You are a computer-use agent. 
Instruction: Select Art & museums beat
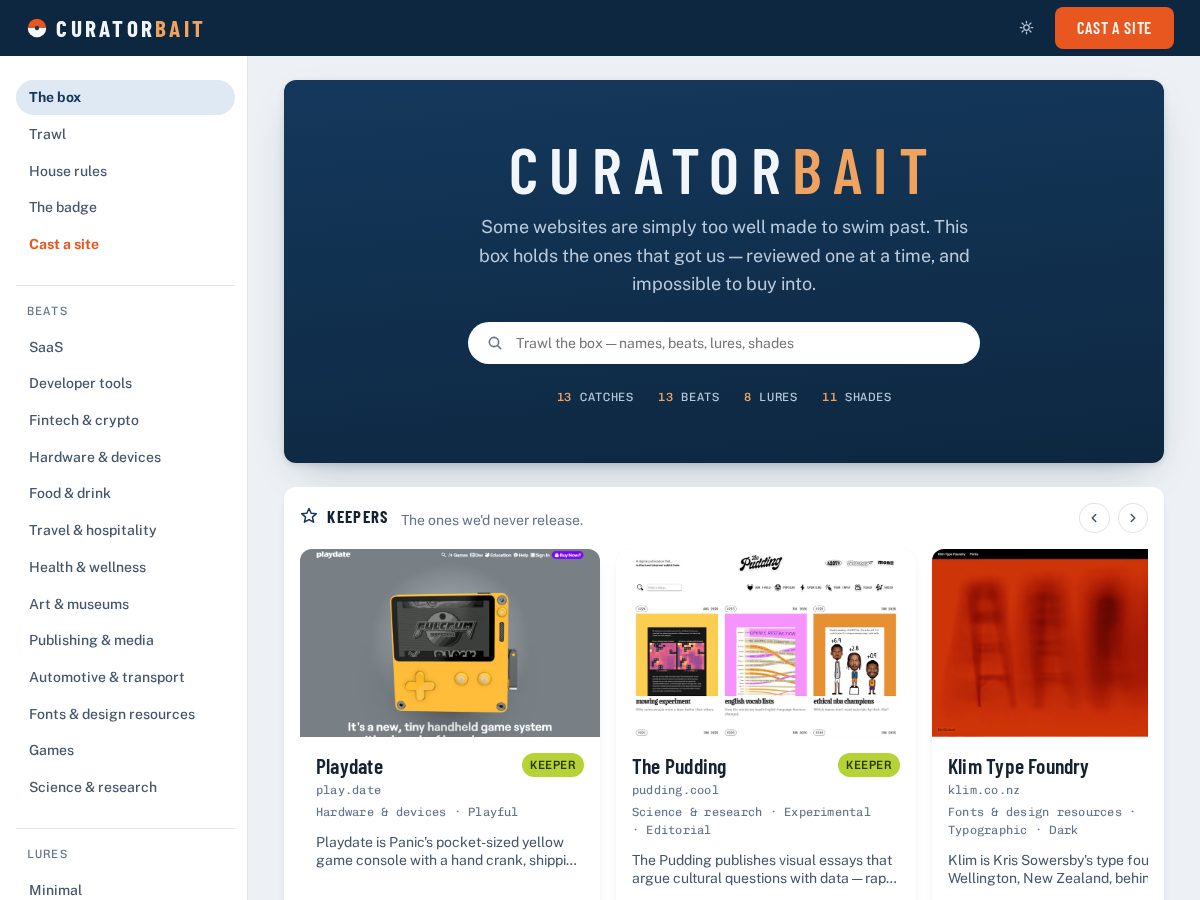tap(125, 604)
